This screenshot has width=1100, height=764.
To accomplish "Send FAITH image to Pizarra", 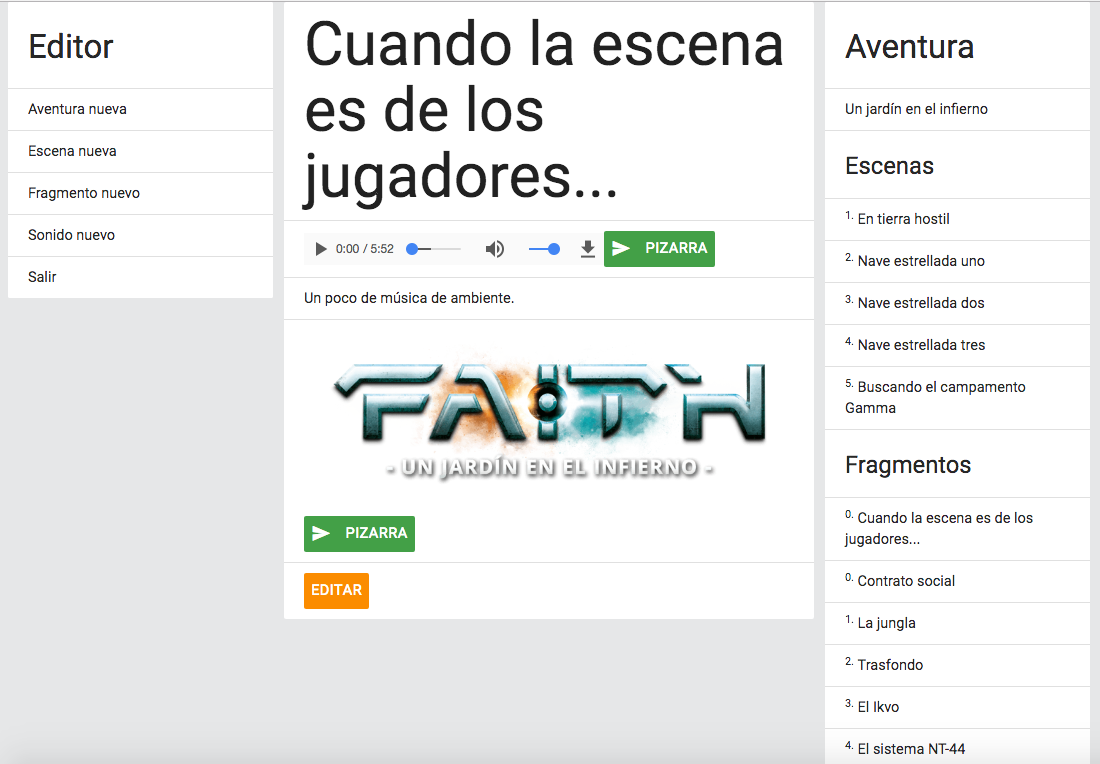I will tap(359, 534).
